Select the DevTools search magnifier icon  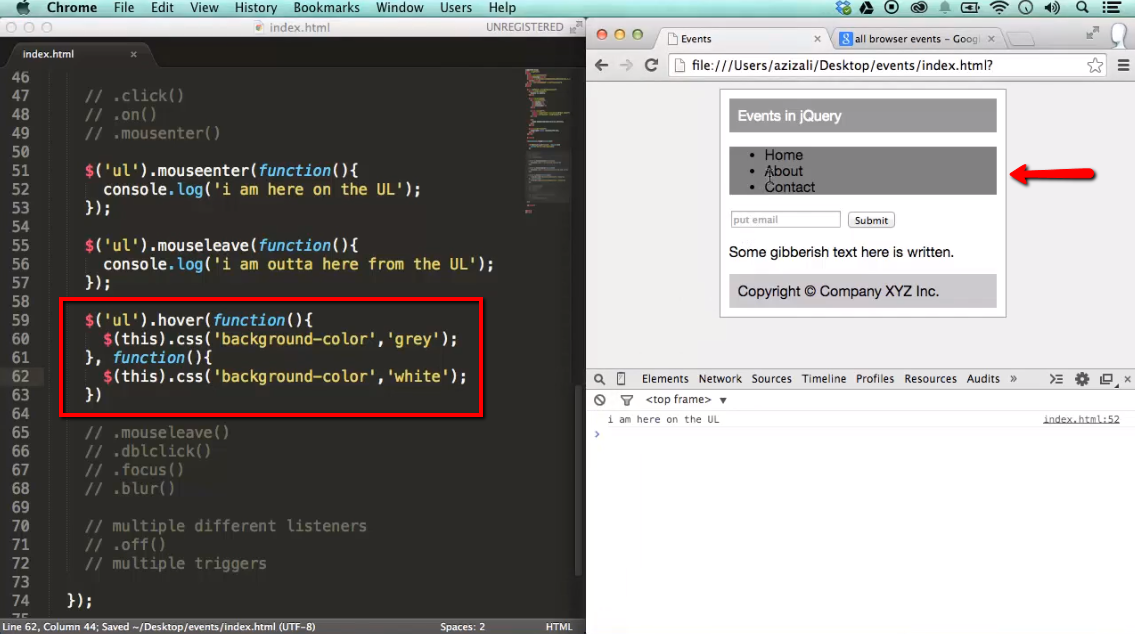pyautogui.click(x=599, y=379)
